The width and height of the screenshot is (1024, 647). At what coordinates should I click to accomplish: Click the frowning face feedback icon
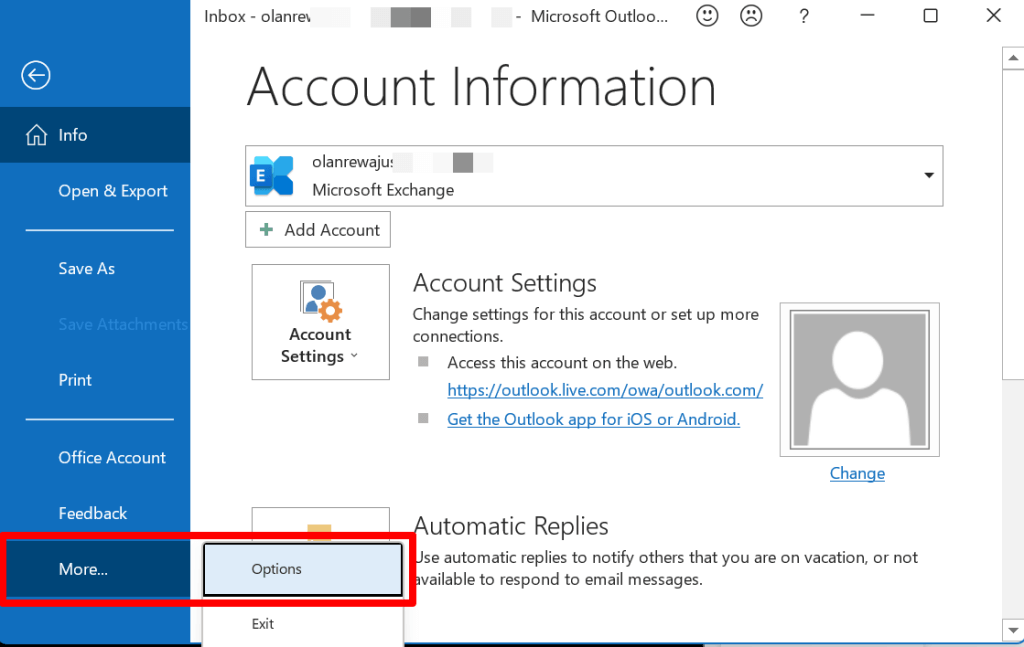[x=750, y=16]
